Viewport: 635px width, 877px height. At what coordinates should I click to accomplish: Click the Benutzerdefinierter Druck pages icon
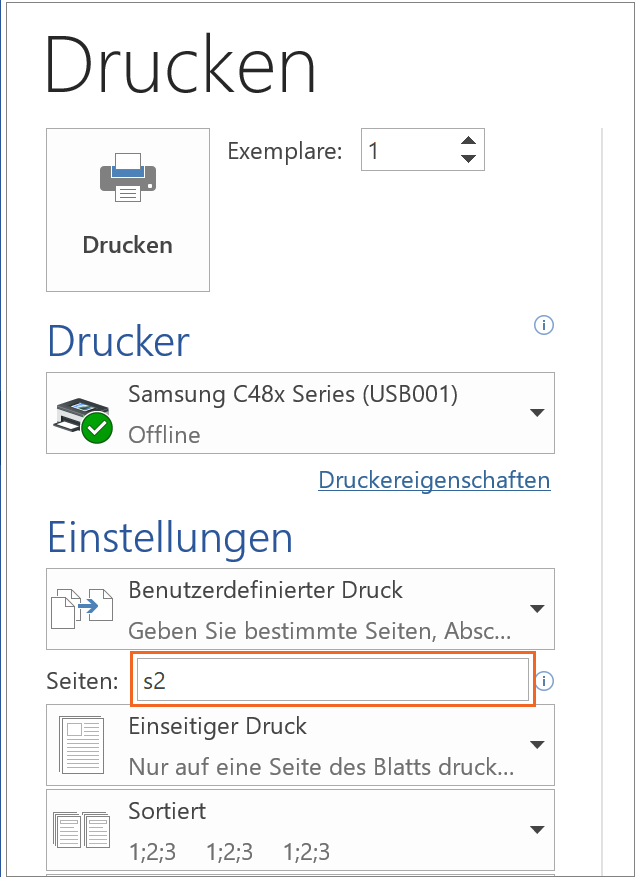[82, 609]
